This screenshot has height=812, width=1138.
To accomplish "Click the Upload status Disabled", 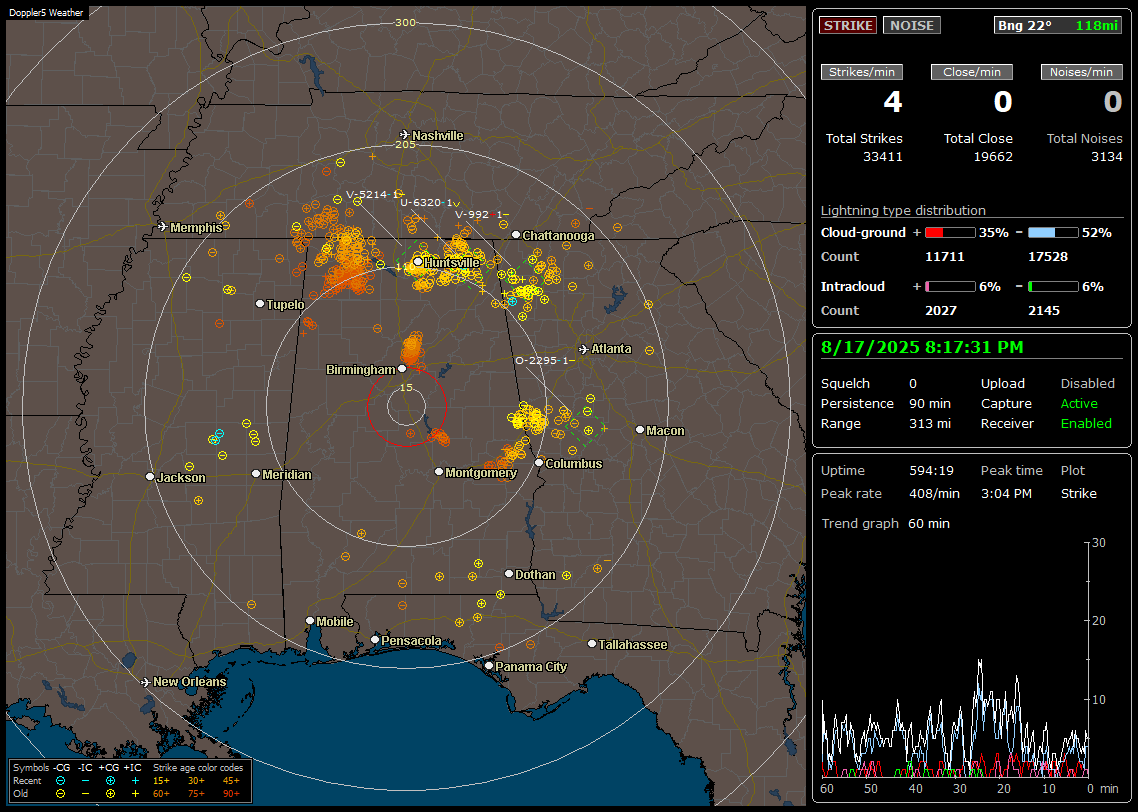I will pyautogui.click(x=1087, y=384).
